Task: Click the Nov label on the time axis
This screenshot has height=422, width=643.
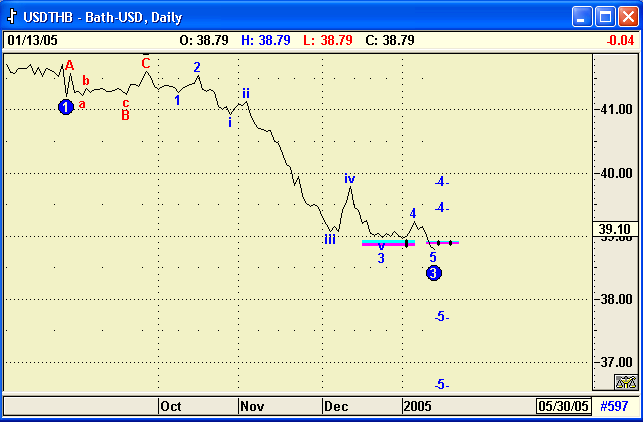Action: click(x=252, y=406)
